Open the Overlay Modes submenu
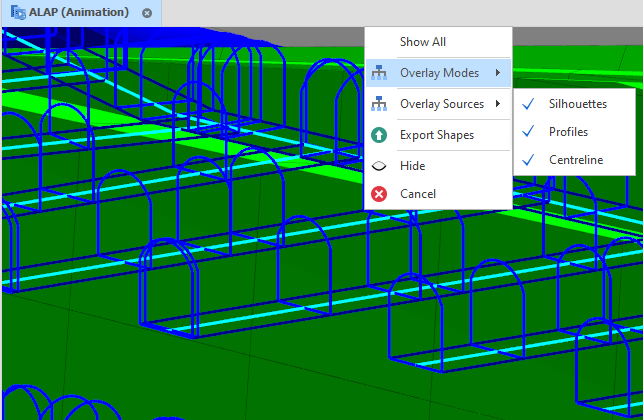The image size is (643, 420). 438,73
